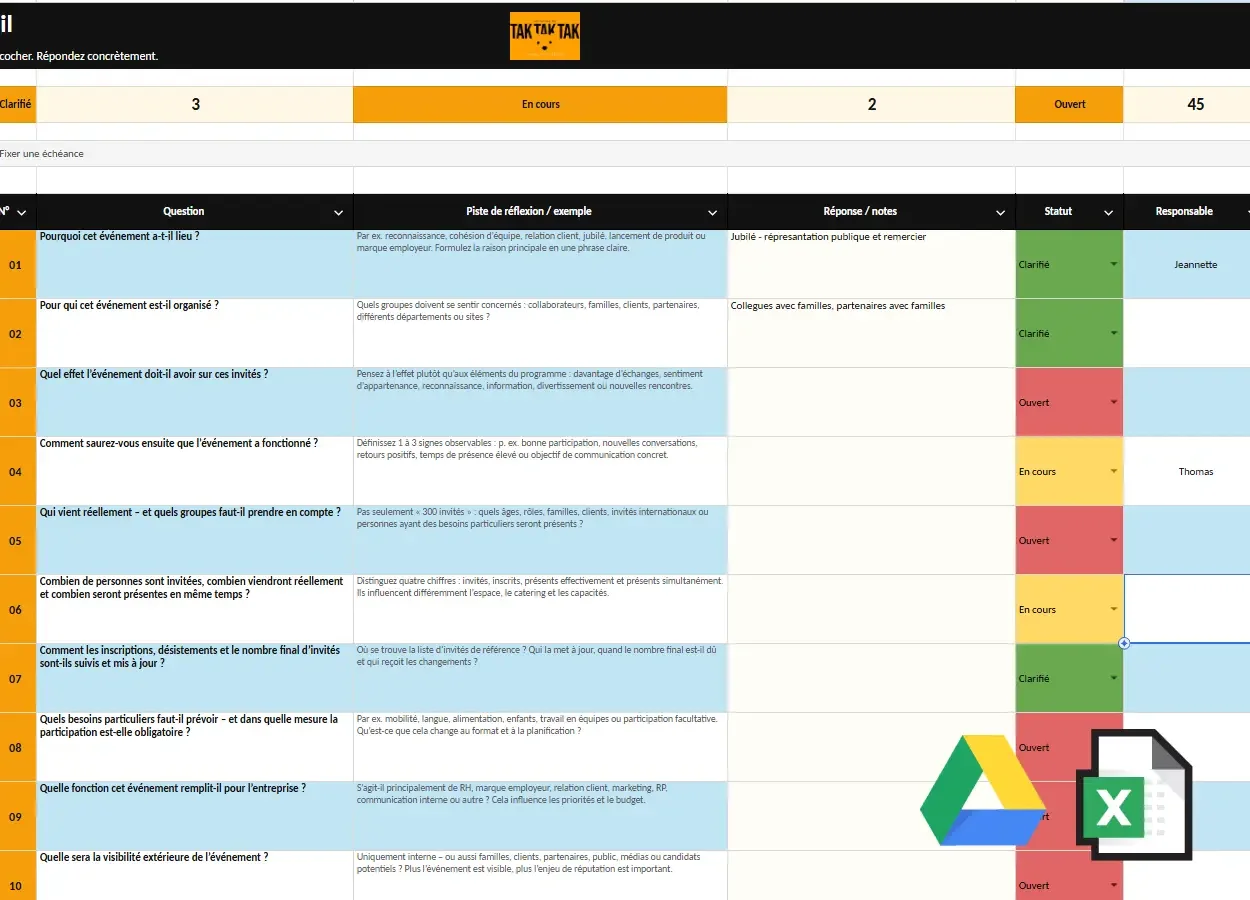The image size is (1250, 900).
Task: Click the selected empty Responsable cell in row 06
Action: coord(1187,609)
